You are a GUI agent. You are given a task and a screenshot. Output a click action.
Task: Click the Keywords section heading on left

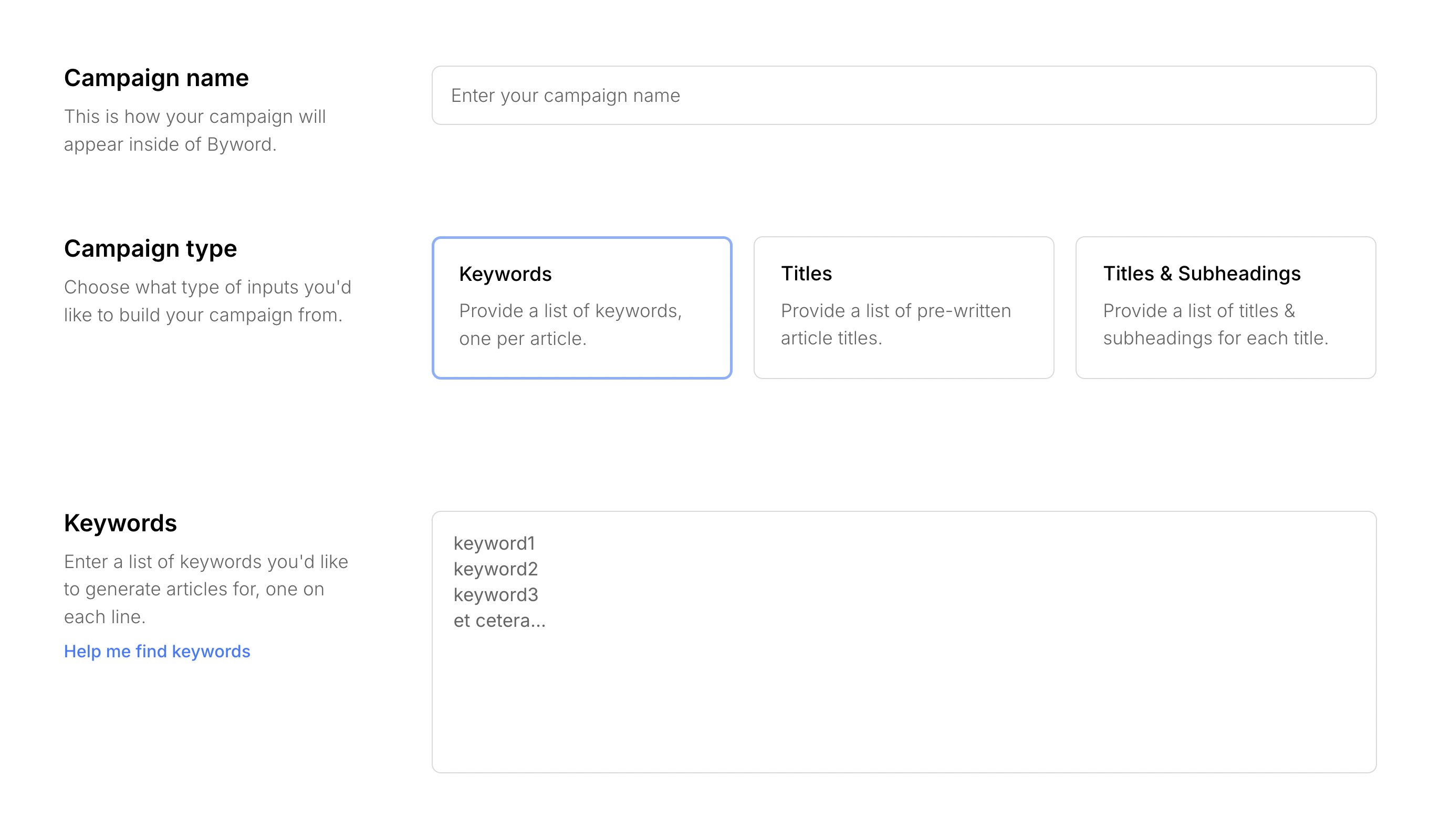pyautogui.click(x=120, y=523)
